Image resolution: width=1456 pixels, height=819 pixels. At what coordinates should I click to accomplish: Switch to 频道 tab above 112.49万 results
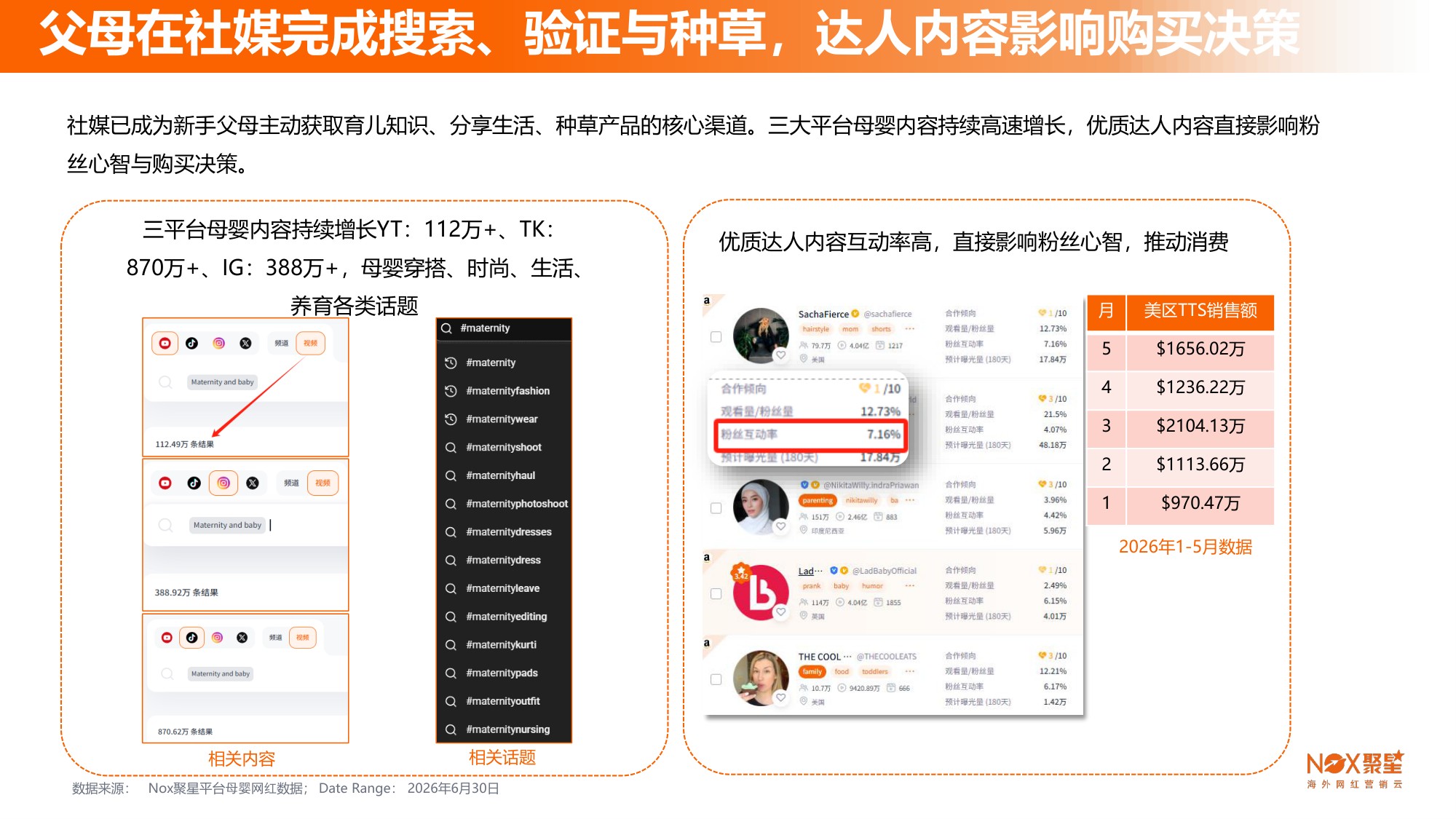pyautogui.click(x=281, y=343)
